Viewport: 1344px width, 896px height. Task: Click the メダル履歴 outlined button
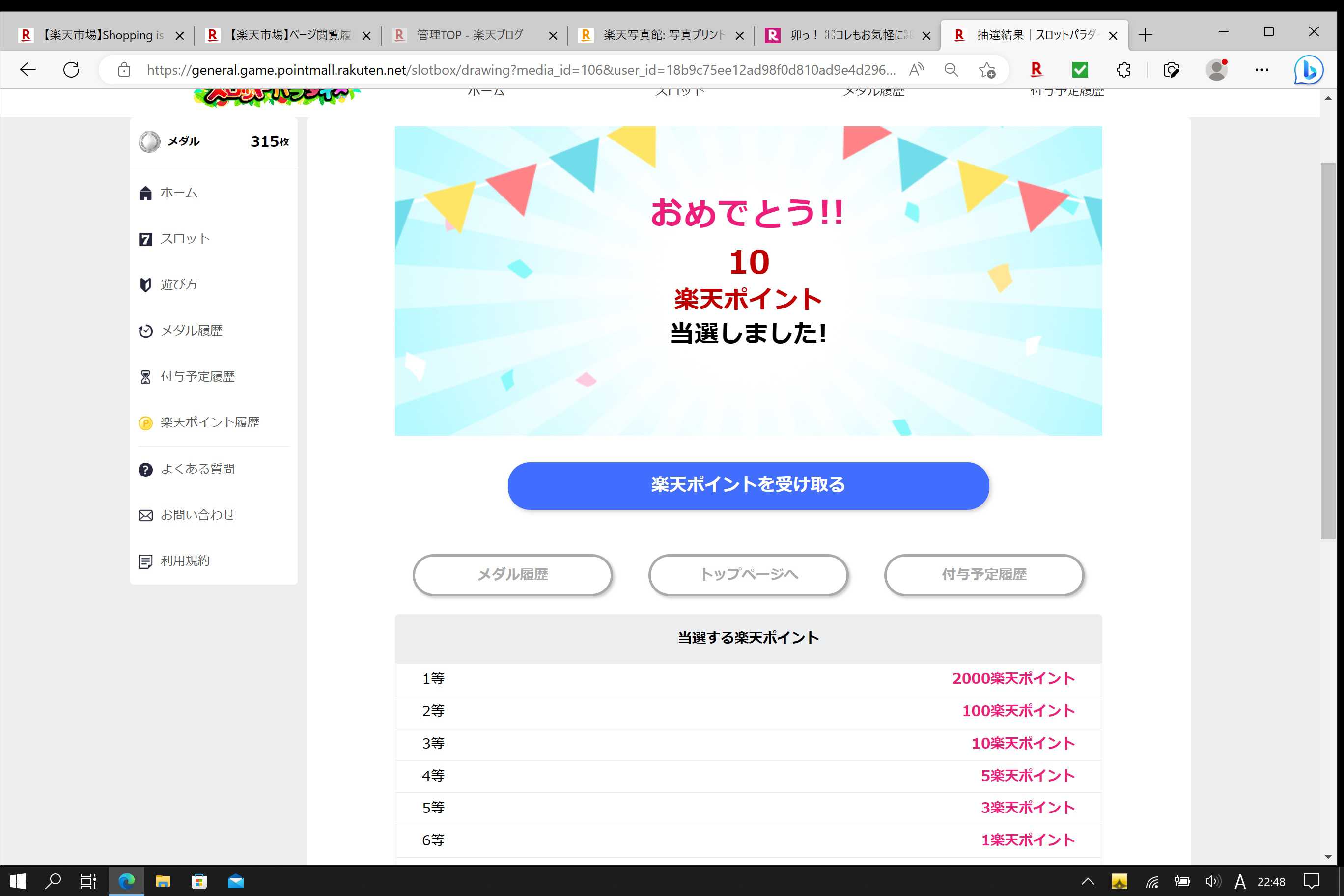point(512,574)
